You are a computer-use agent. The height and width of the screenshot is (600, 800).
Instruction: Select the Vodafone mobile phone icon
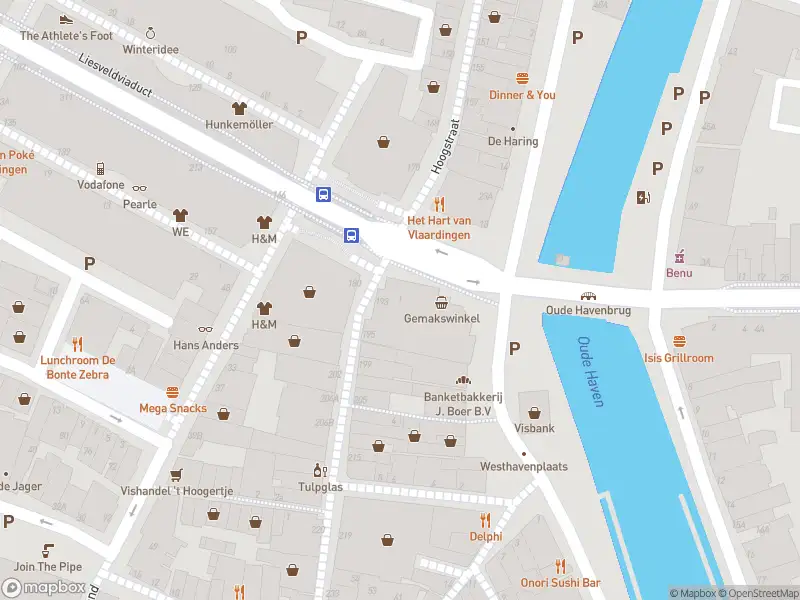101,168
